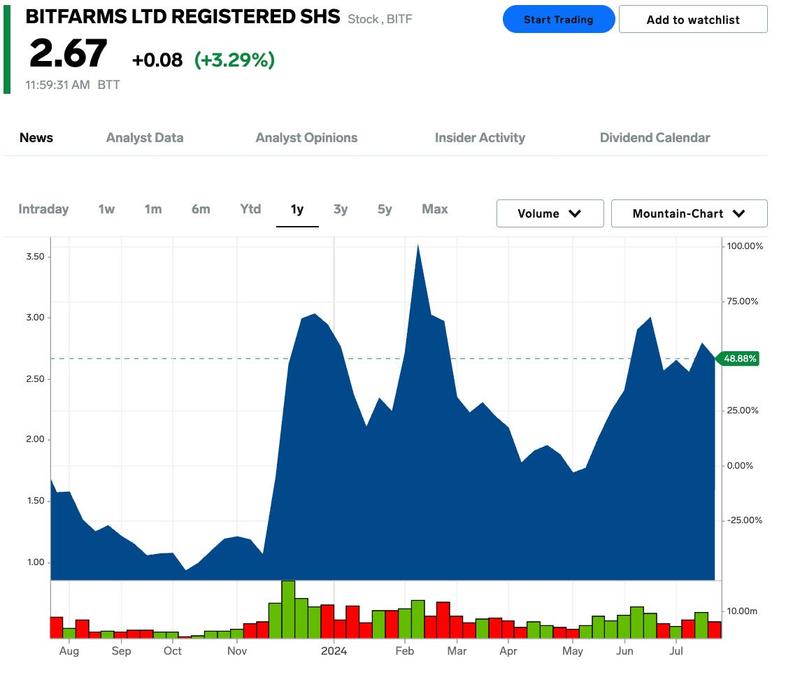Open the News tab
Viewport: 800px width, 673px height.
(36, 138)
